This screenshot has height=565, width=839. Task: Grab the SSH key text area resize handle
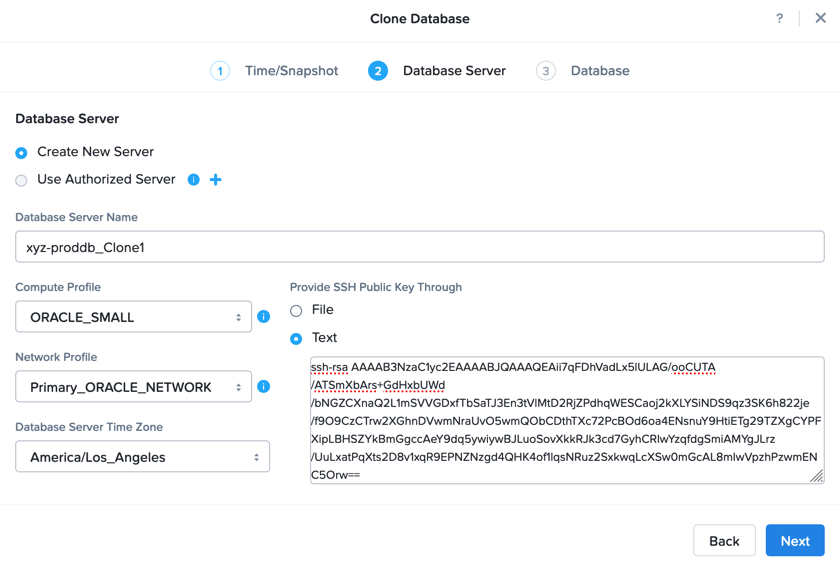coord(817,476)
